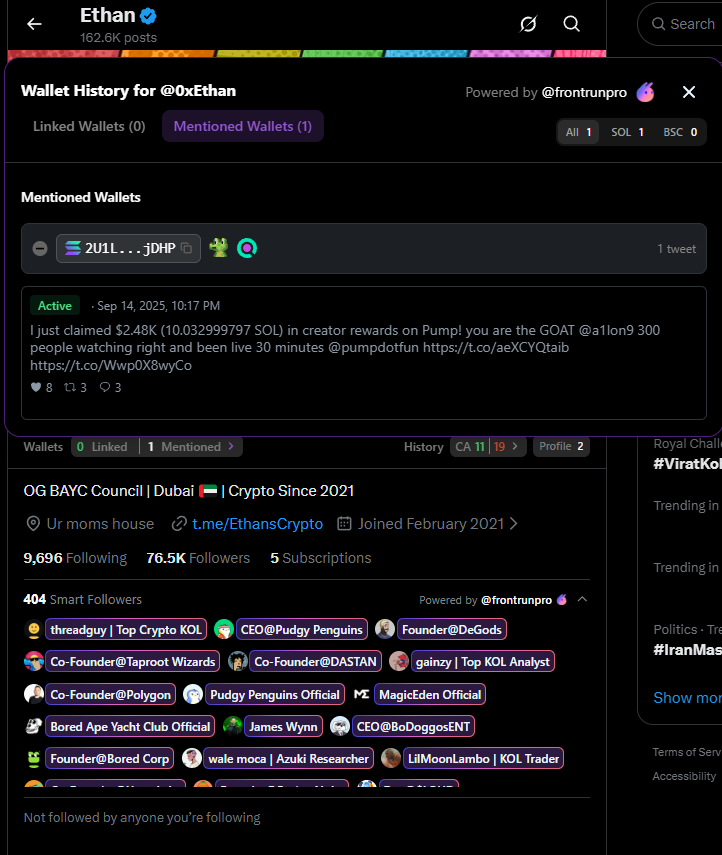Switch to Mentioned Wallets (1) tab
The image size is (722, 855).
[x=243, y=127]
